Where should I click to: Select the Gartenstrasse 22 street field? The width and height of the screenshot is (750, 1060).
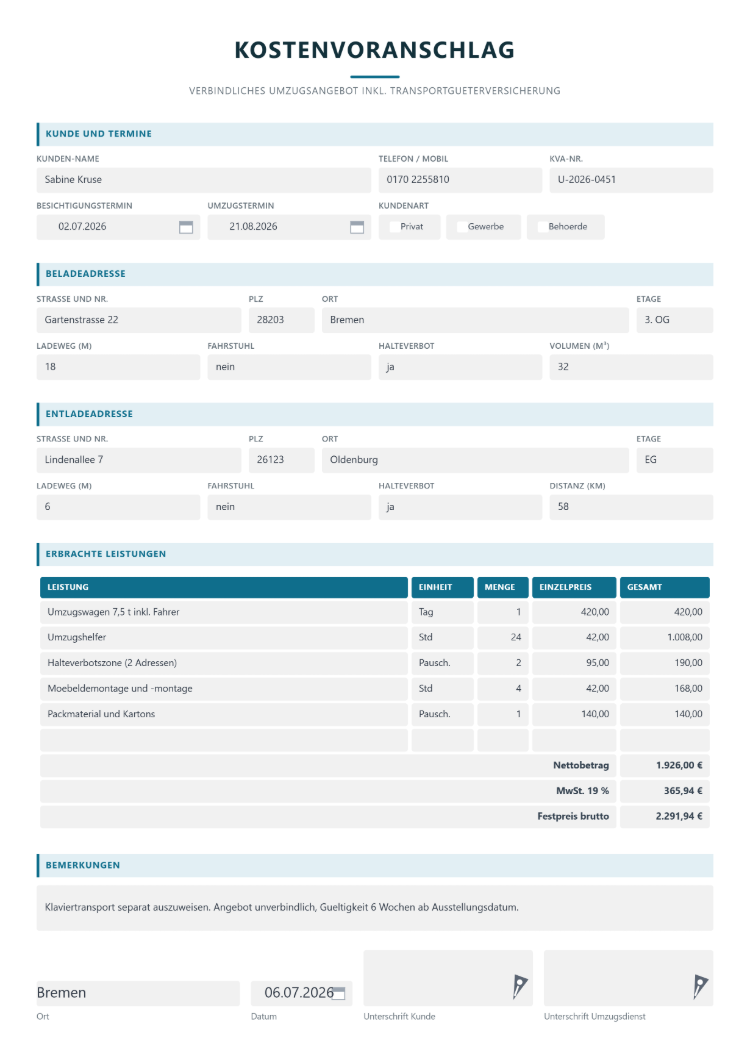point(139,320)
